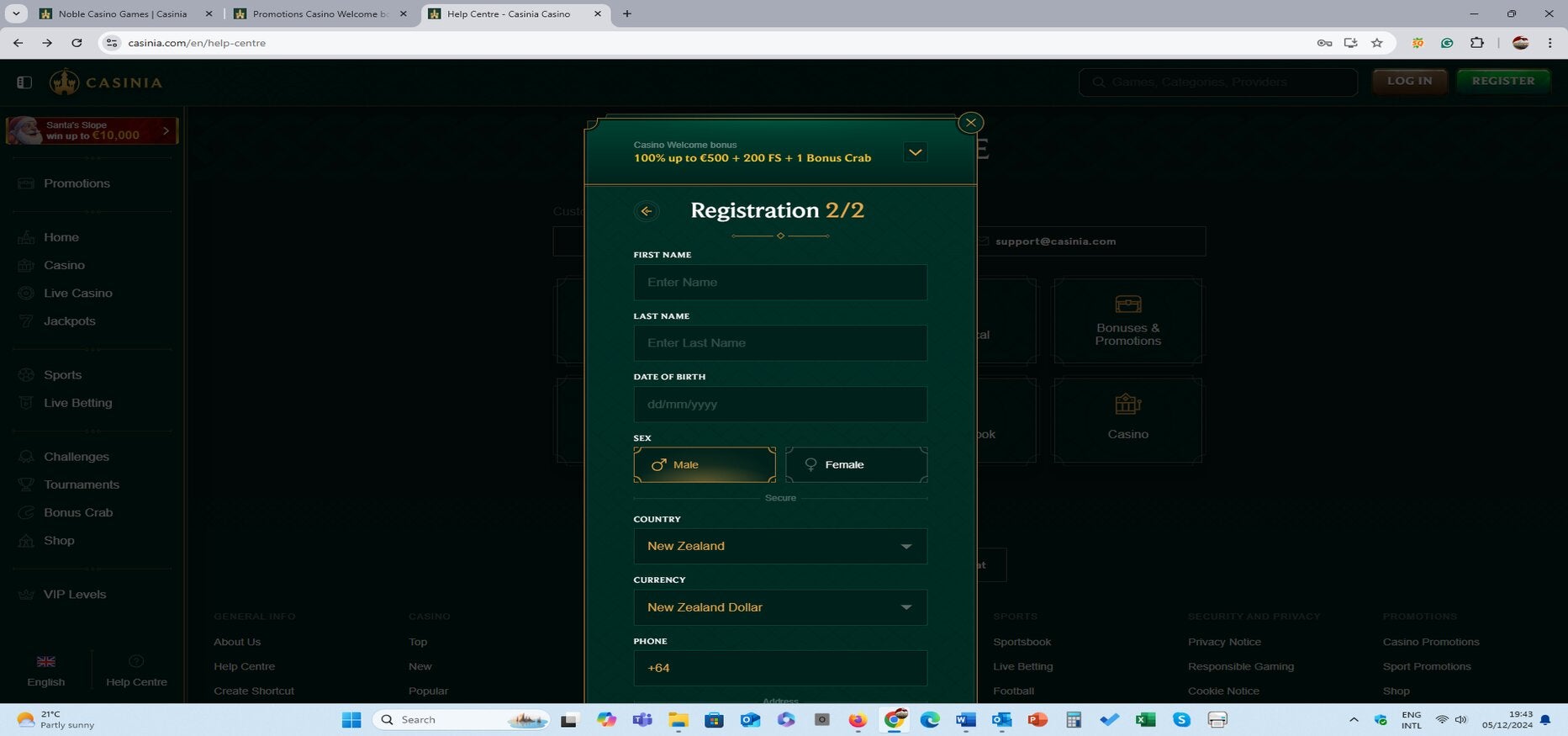Open Casino help category card
Image resolution: width=1568 pixels, height=736 pixels.
(1127, 421)
